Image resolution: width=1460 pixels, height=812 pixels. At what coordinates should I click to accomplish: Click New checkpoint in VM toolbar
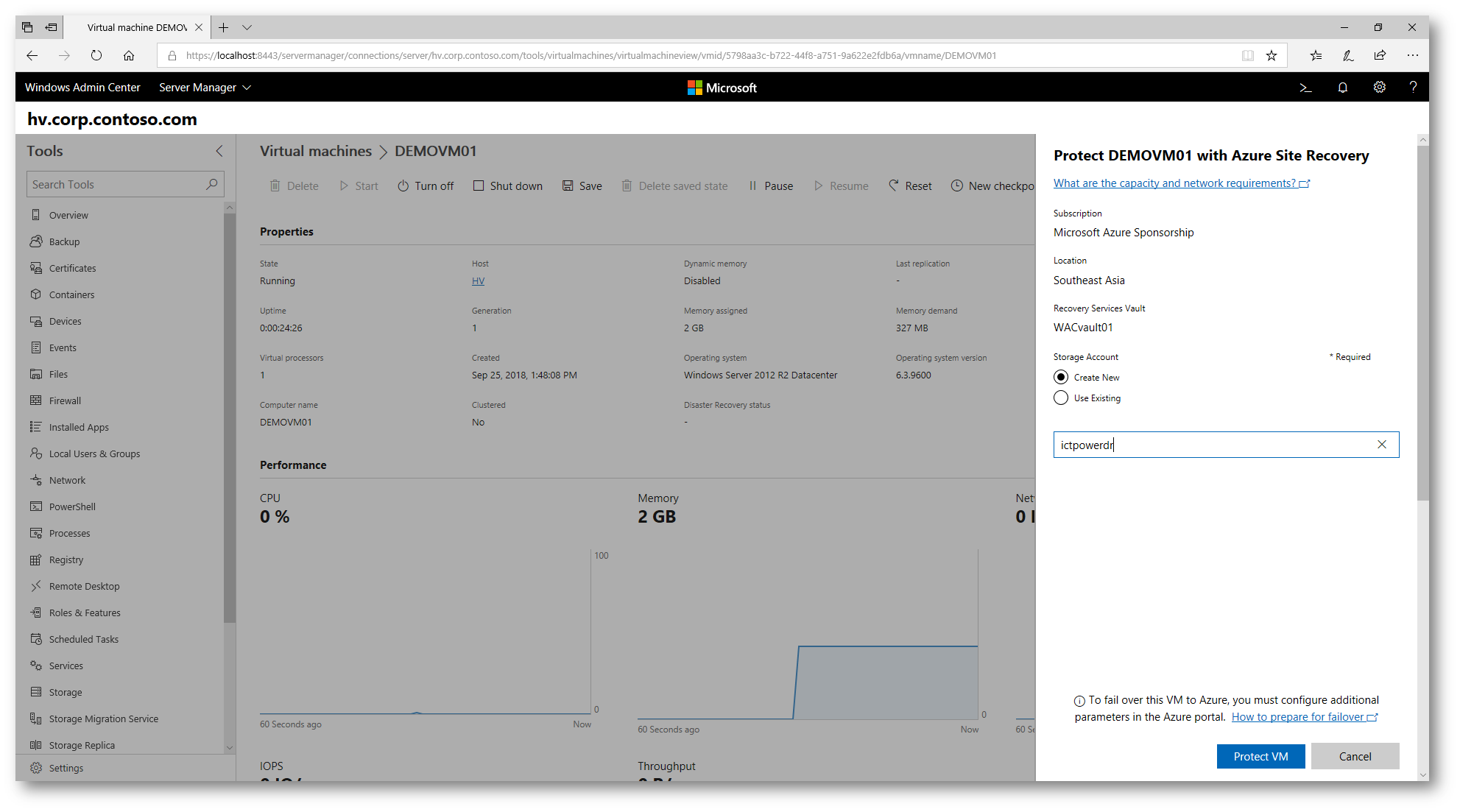click(x=992, y=186)
